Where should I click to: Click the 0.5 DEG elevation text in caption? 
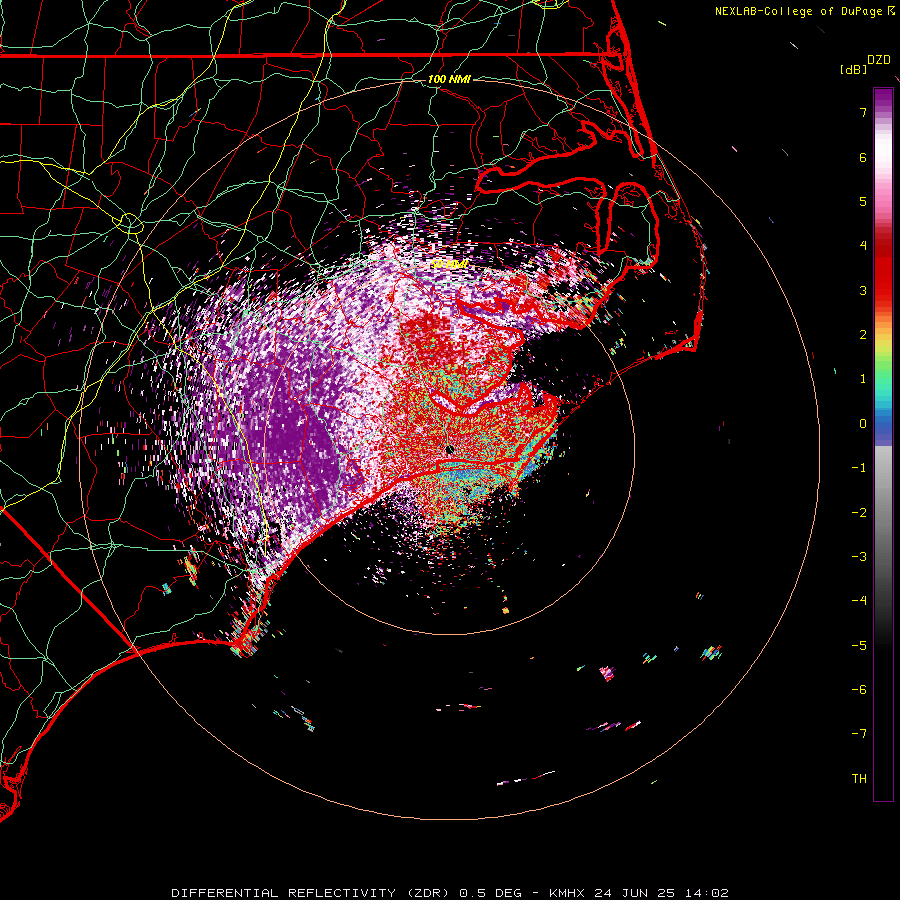[490, 893]
